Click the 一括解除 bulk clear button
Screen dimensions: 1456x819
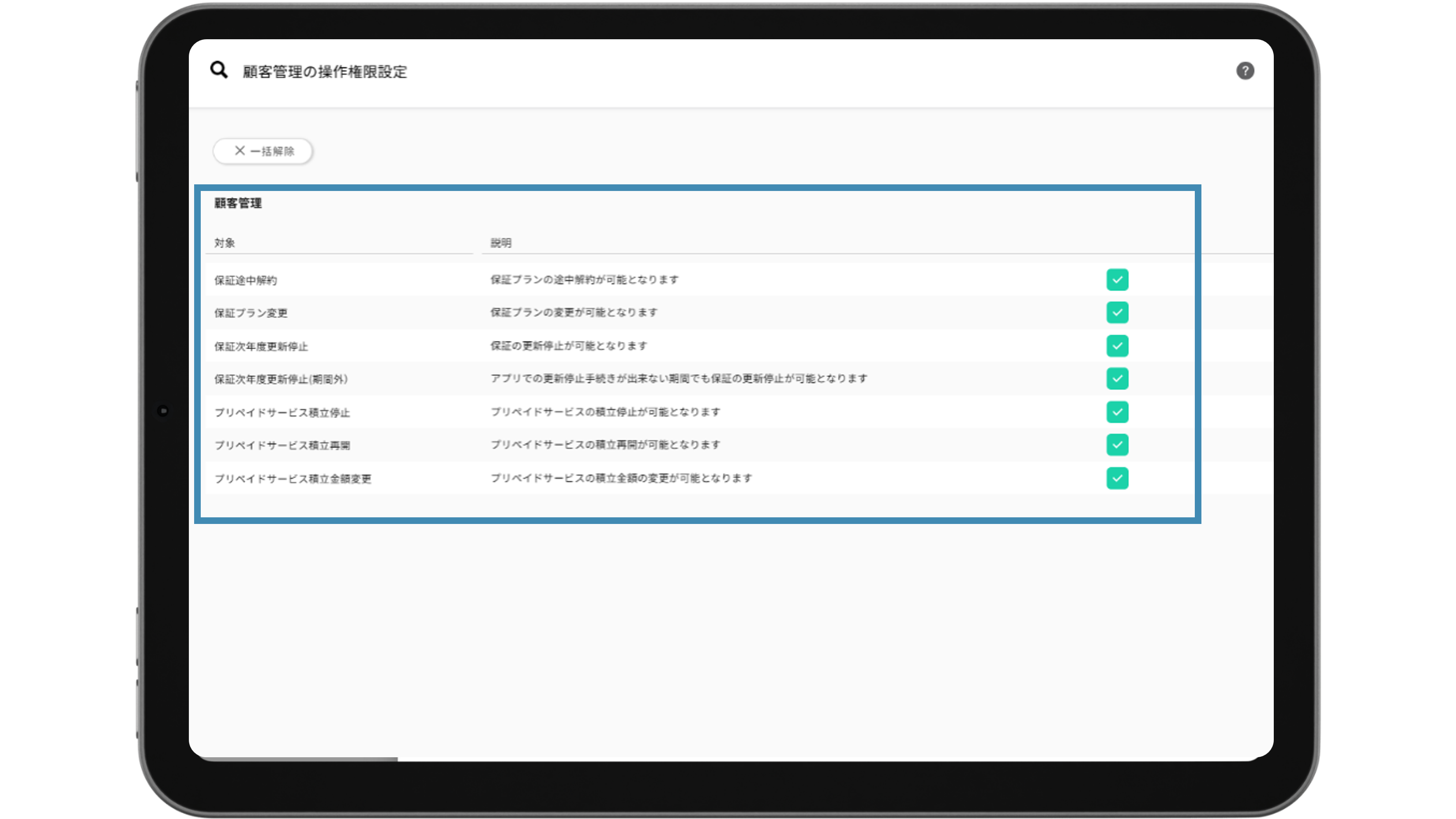[263, 151]
